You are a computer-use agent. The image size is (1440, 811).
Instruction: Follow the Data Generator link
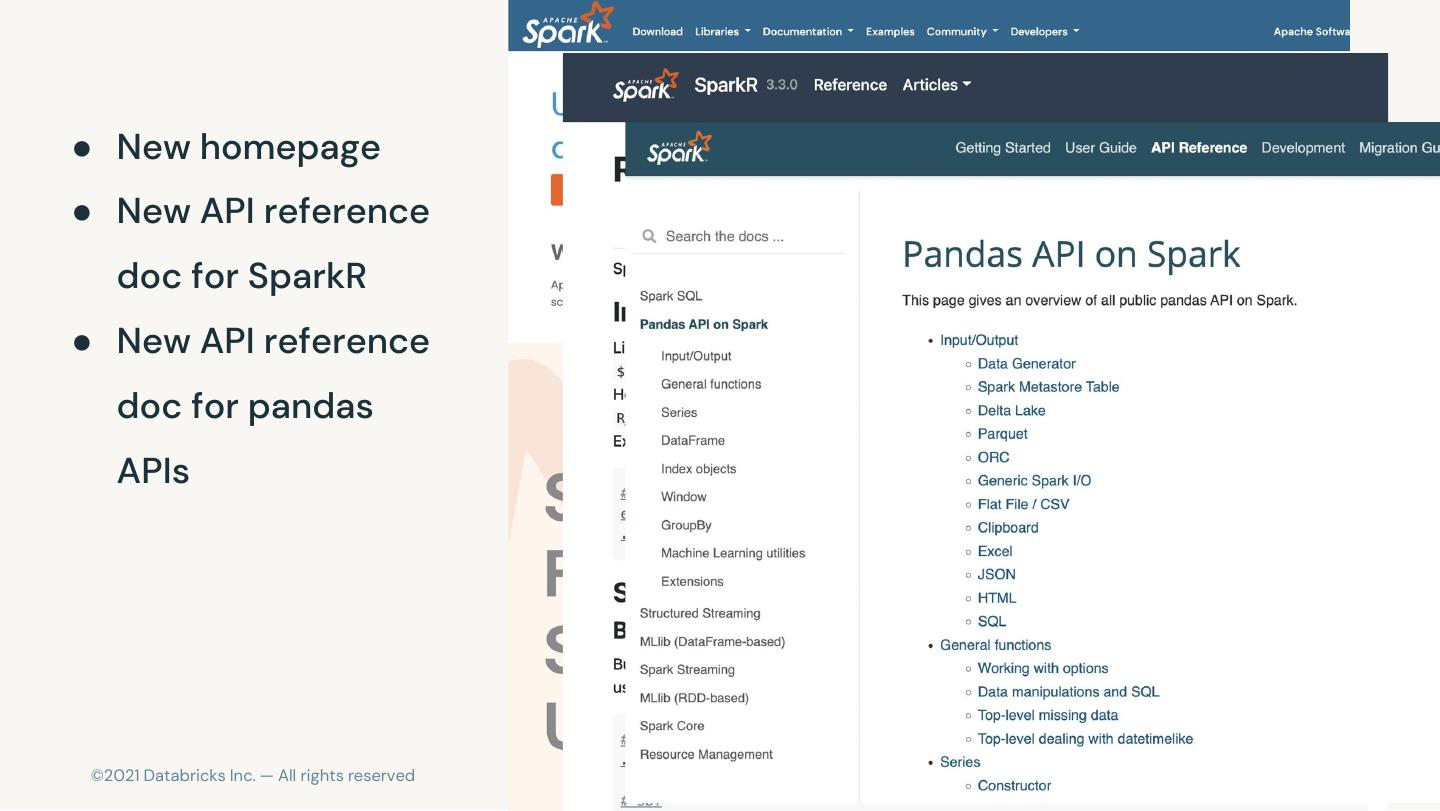[x=1027, y=364]
